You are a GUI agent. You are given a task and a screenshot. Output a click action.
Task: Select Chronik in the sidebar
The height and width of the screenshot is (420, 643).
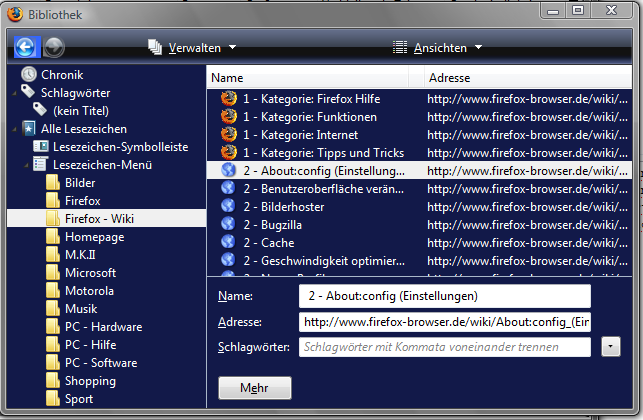62,75
